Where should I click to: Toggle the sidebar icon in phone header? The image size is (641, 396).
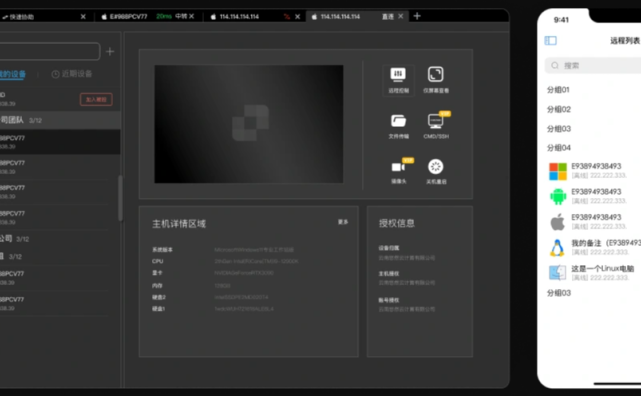[551, 40]
